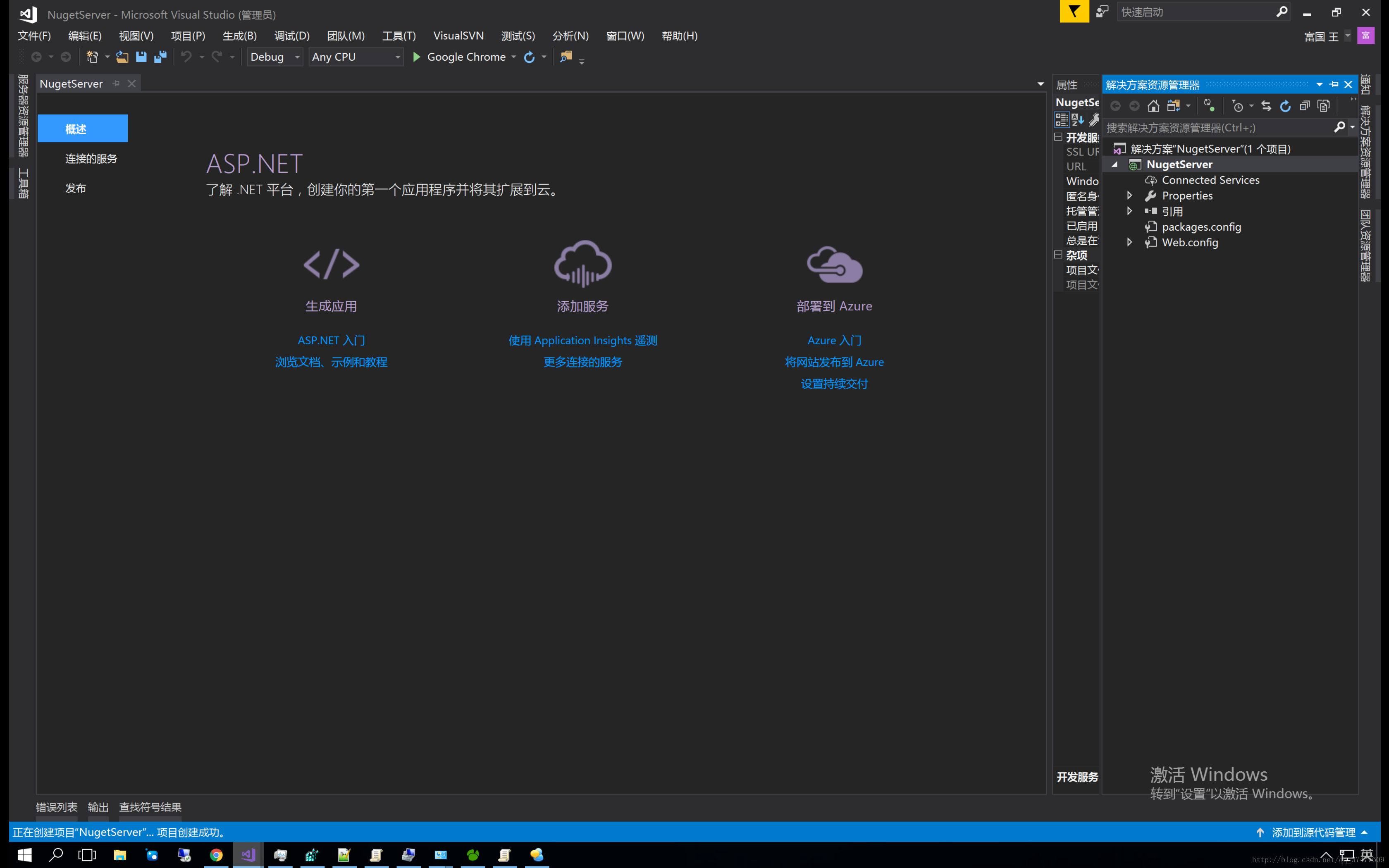Screen dimensions: 1389x868
Task: Open the 工具(T) menu
Action: (399, 36)
